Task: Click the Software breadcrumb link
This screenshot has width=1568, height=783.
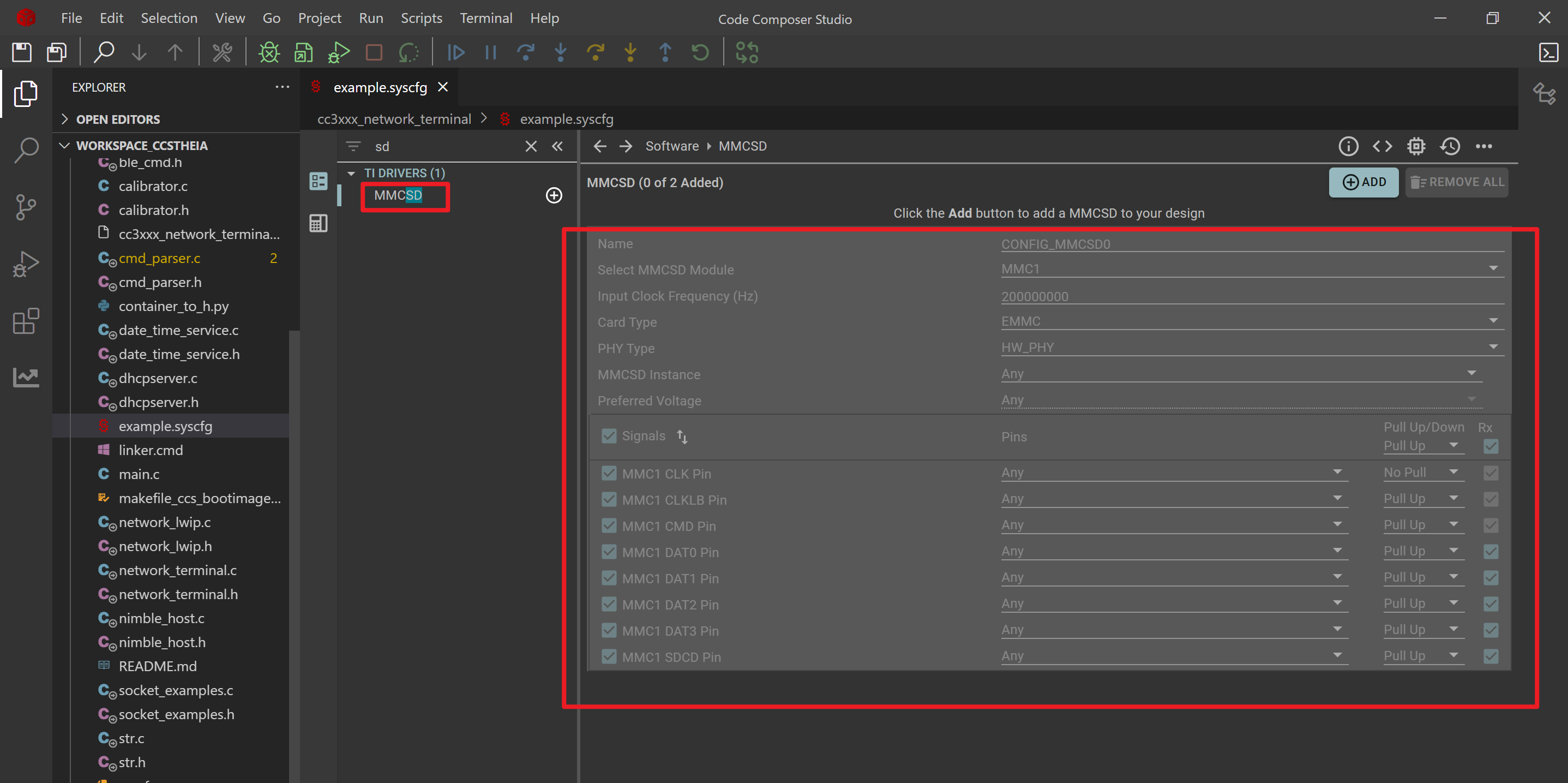Action: [672, 146]
